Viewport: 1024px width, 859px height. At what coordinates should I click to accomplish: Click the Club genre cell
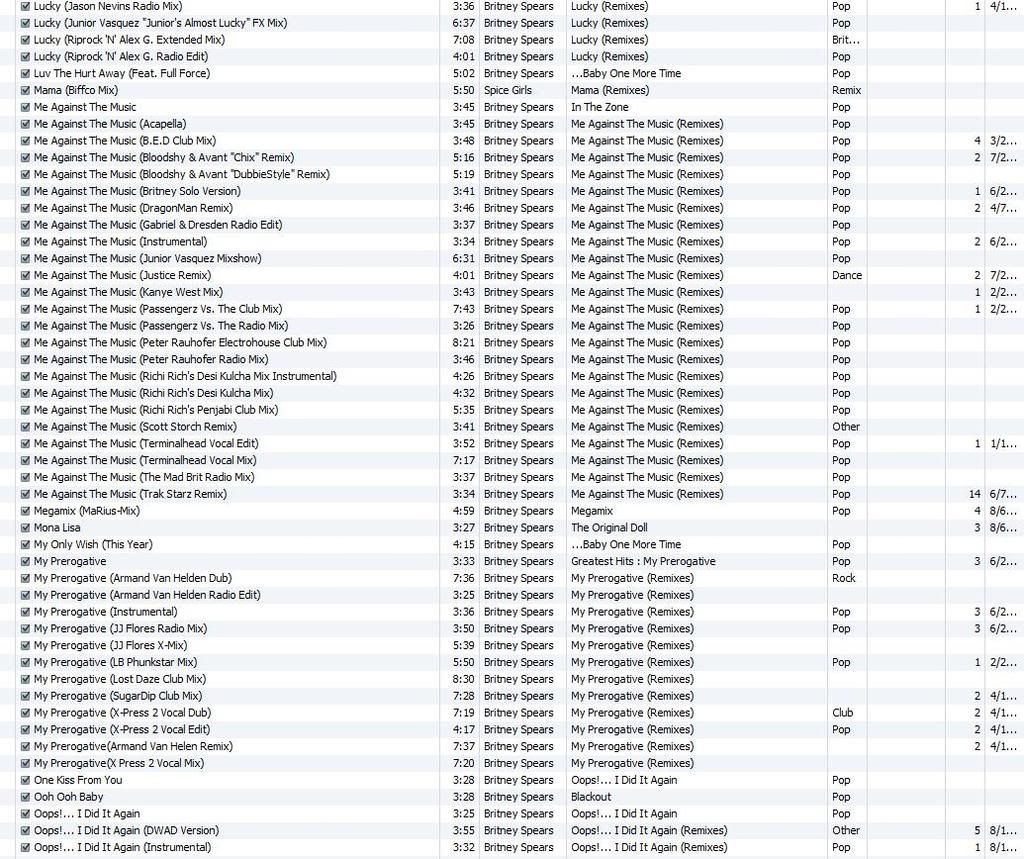click(842, 713)
